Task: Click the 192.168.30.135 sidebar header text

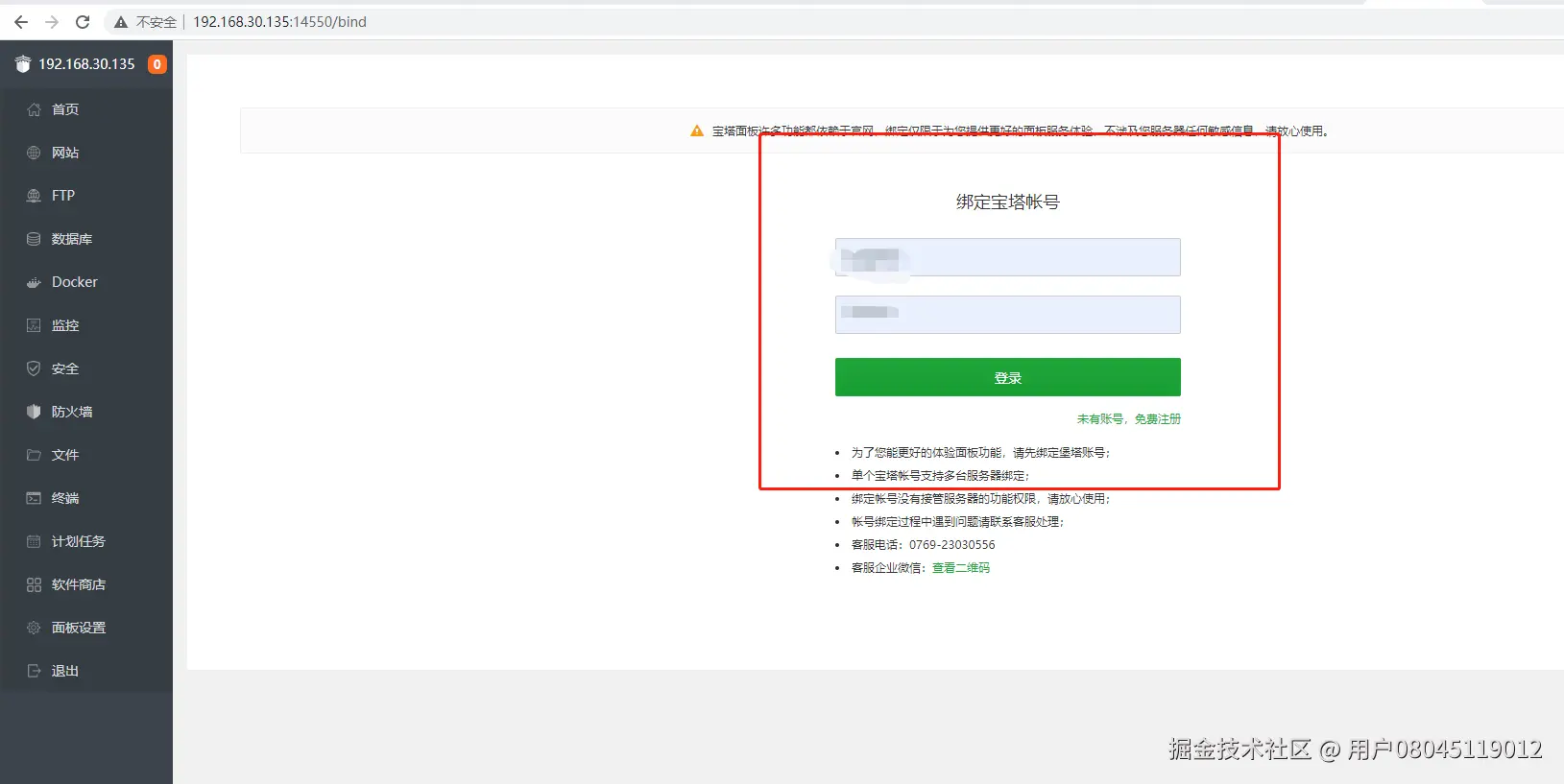Action: (x=87, y=64)
